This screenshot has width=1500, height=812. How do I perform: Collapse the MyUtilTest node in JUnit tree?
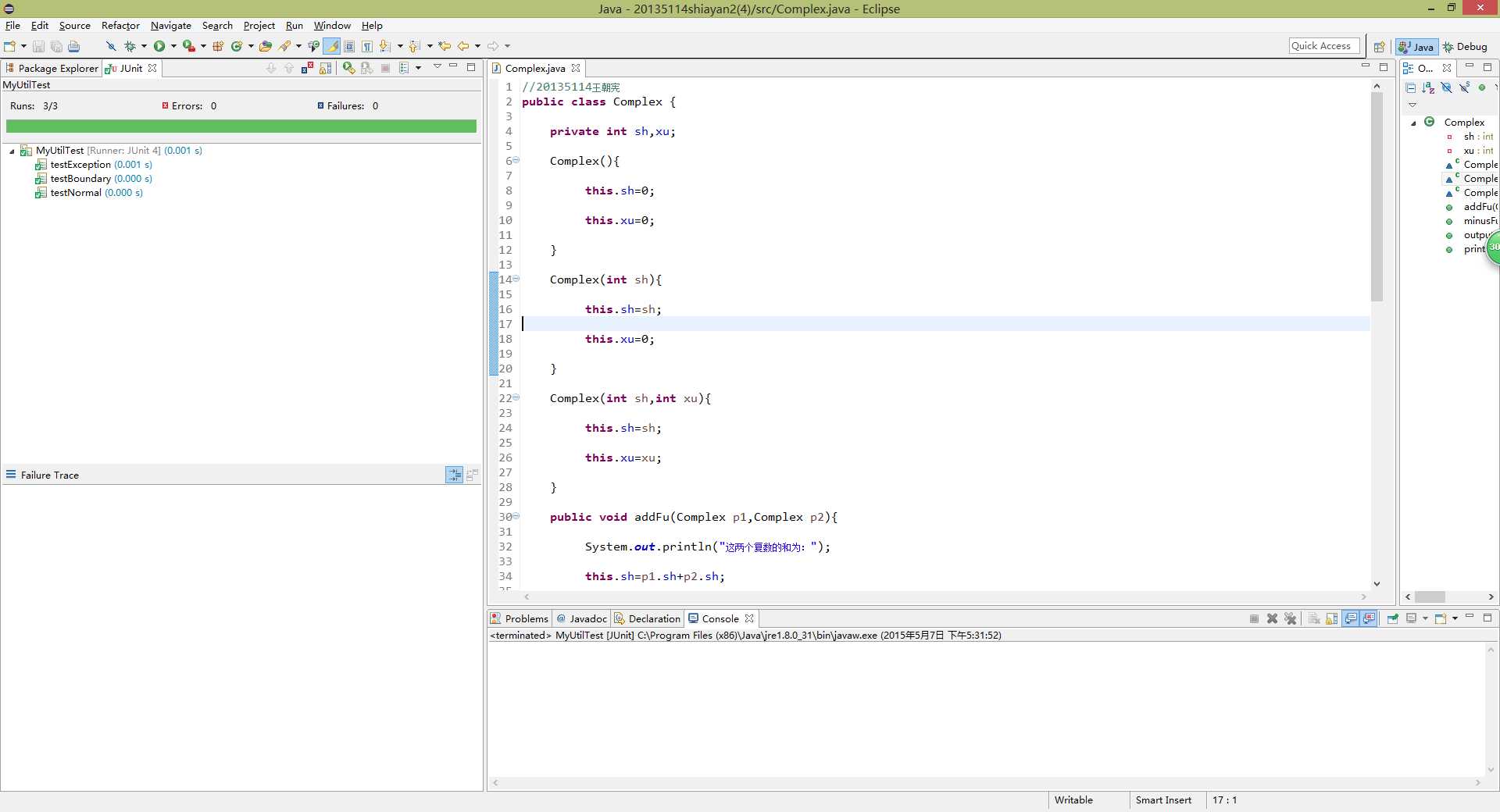pos(12,151)
